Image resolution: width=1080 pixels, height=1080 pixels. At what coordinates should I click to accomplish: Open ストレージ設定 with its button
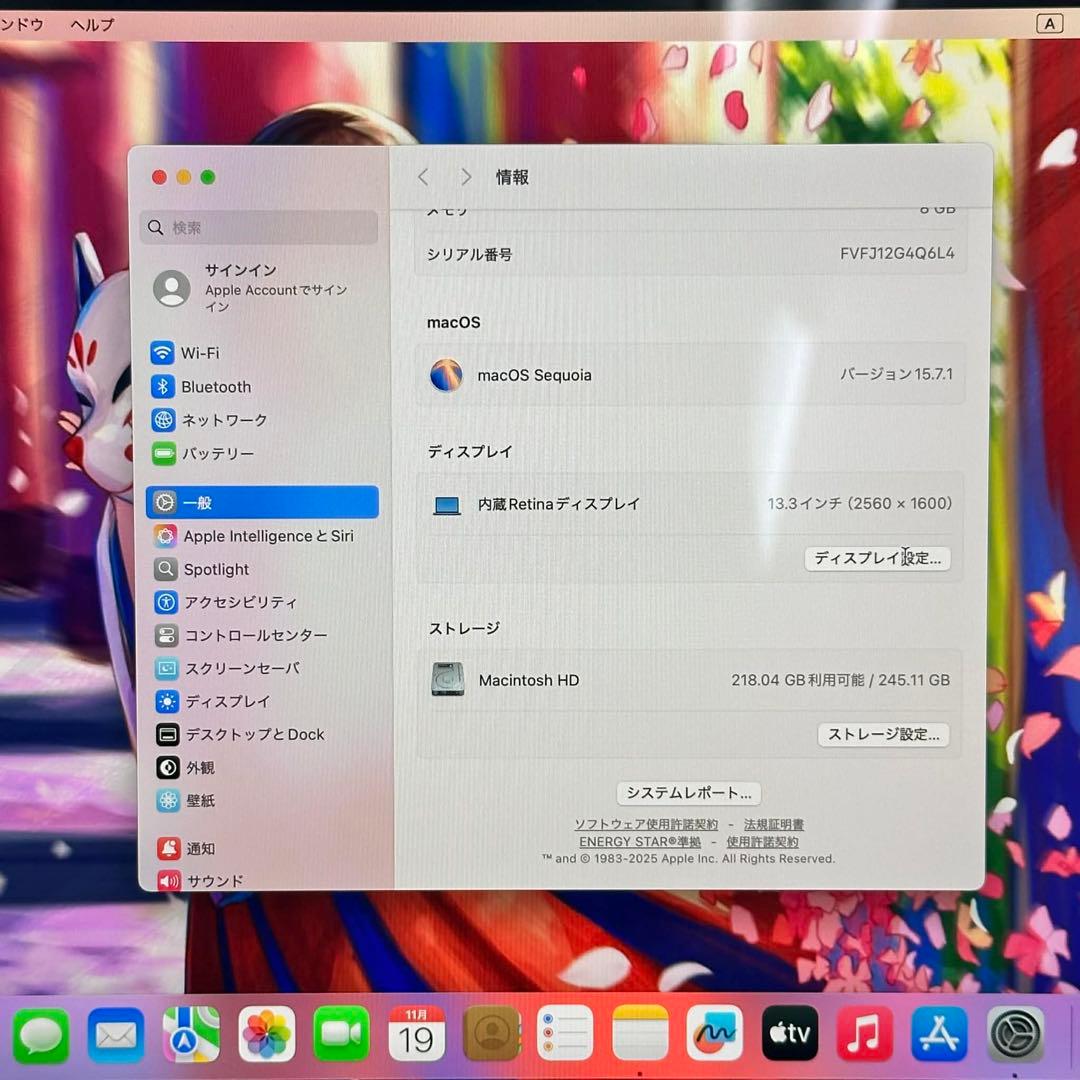883,735
